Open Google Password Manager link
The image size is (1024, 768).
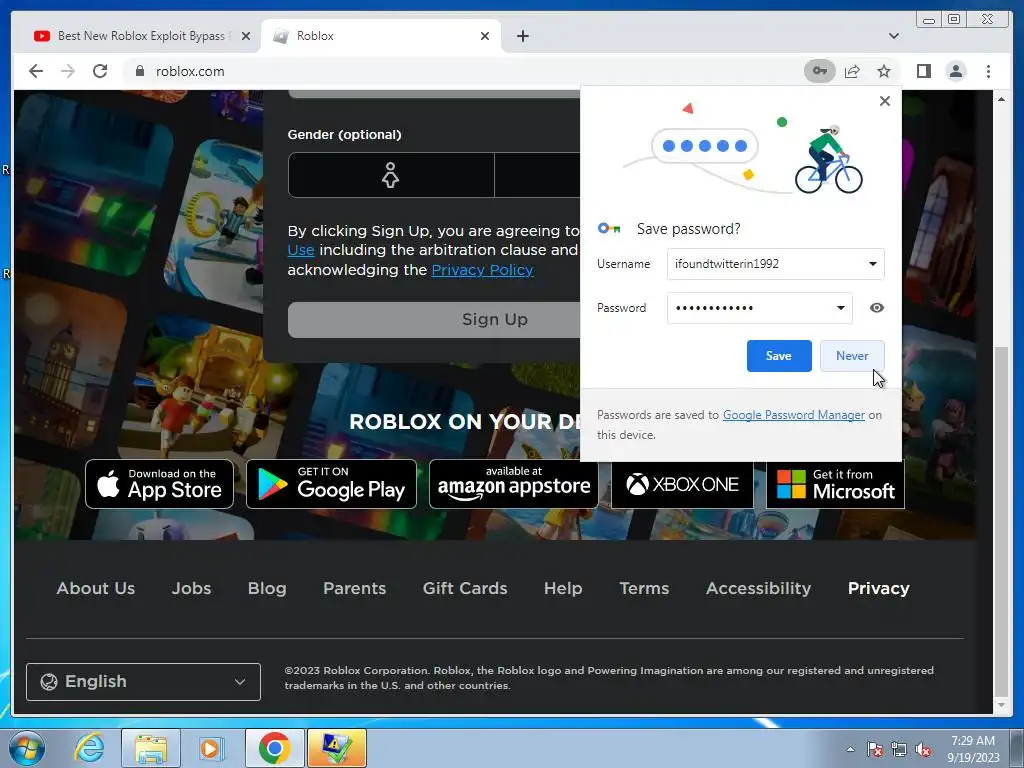[x=793, y=415]
